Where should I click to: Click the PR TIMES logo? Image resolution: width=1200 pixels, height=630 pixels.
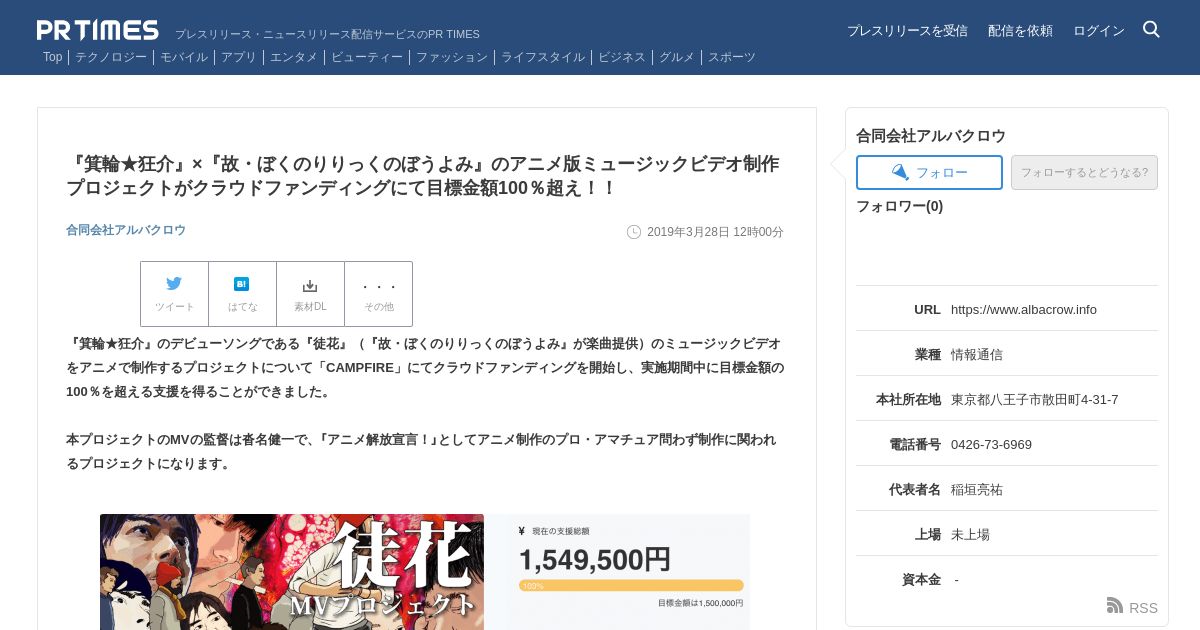coord(98,30)
